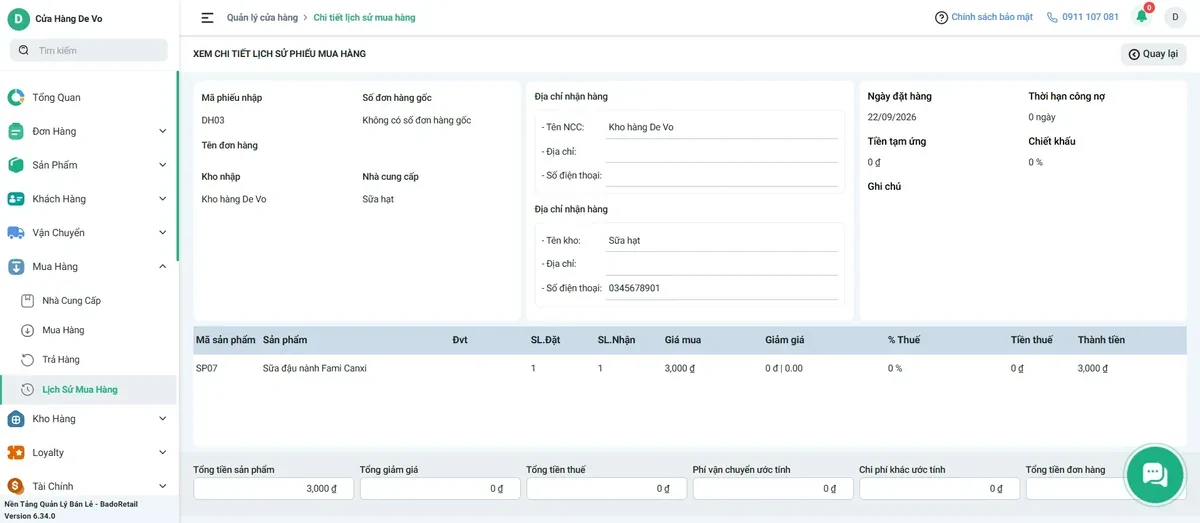Go to Quản lý cửa hàng breadcrumb

tap(262, 18)
